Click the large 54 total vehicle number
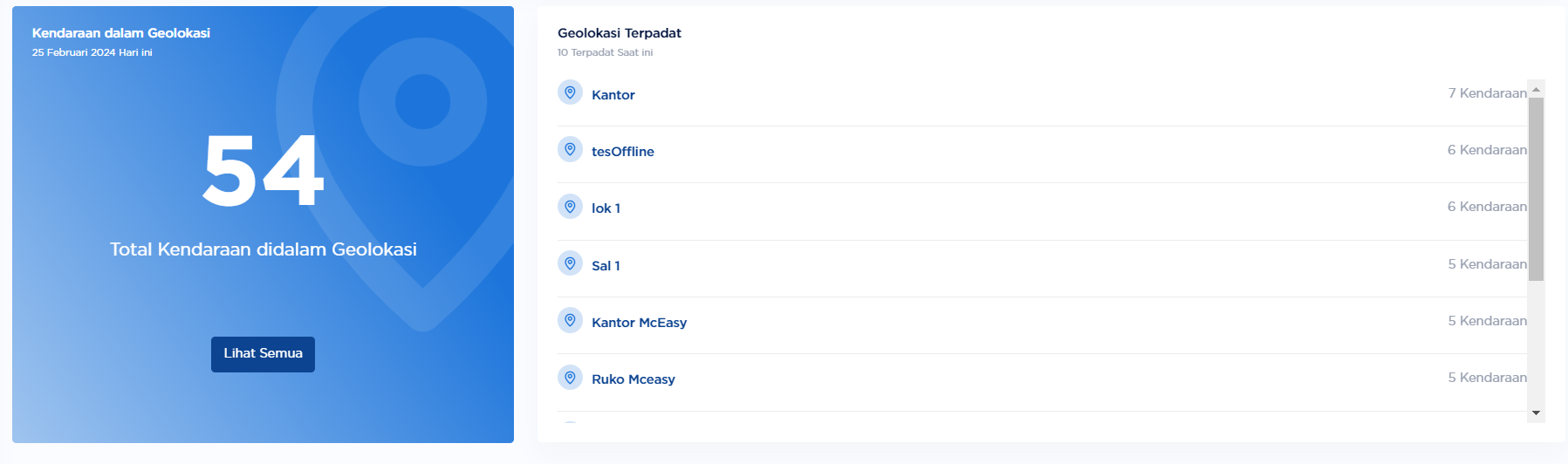Viewport: 1568px width, 464px height. [263, 171]
